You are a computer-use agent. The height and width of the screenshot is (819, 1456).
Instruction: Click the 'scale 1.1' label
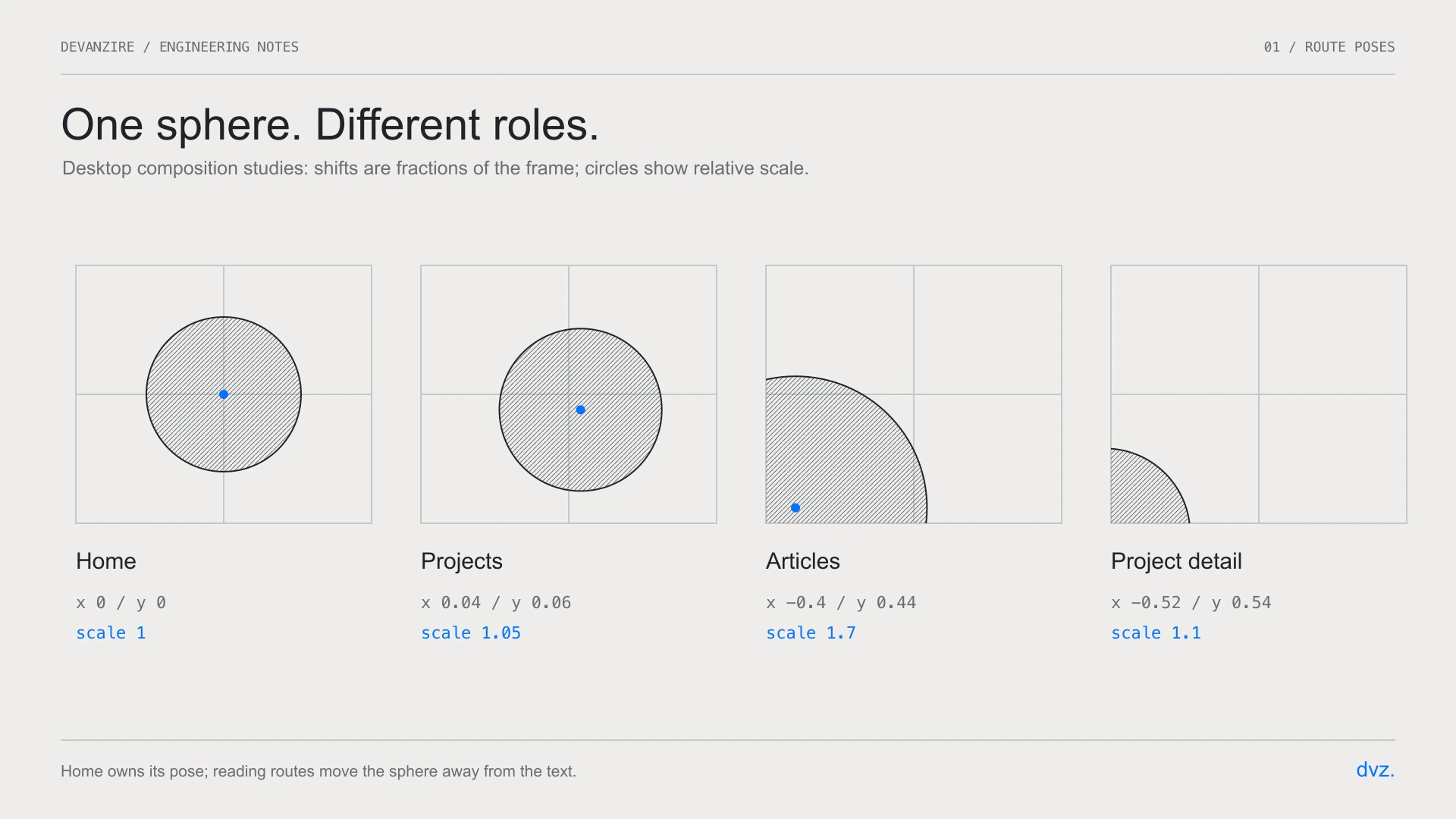[x=1156, y=633]
